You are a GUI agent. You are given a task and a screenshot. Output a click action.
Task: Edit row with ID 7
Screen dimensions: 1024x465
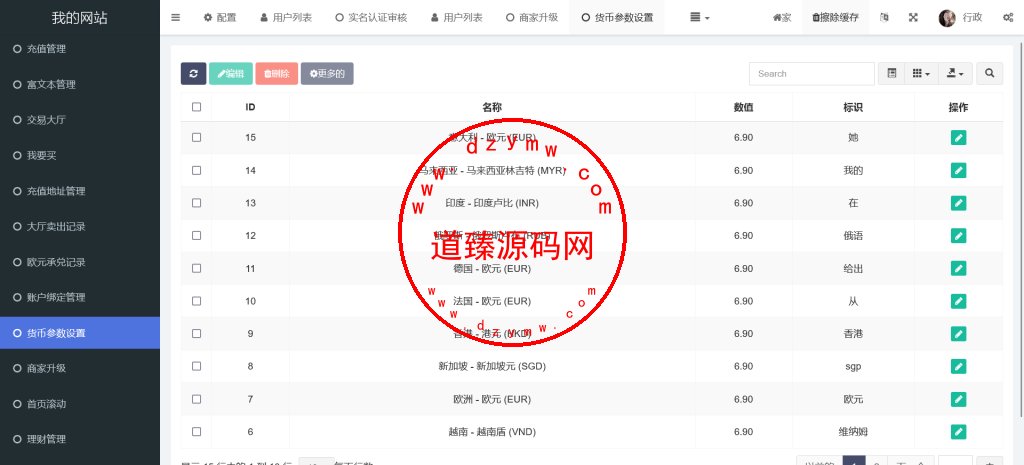[958, 399]
